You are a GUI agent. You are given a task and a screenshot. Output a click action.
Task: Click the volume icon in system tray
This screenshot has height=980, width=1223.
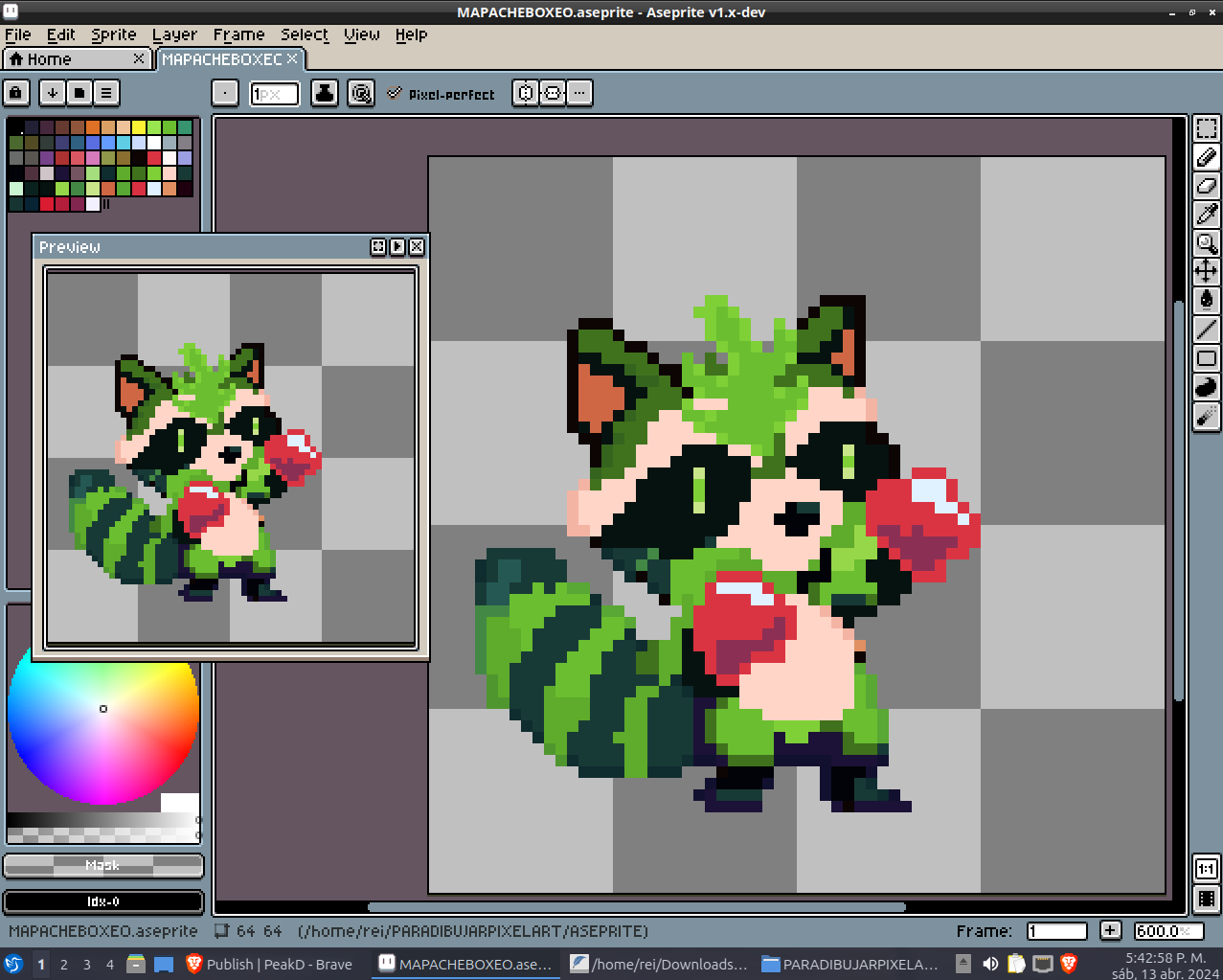point(990,964)
